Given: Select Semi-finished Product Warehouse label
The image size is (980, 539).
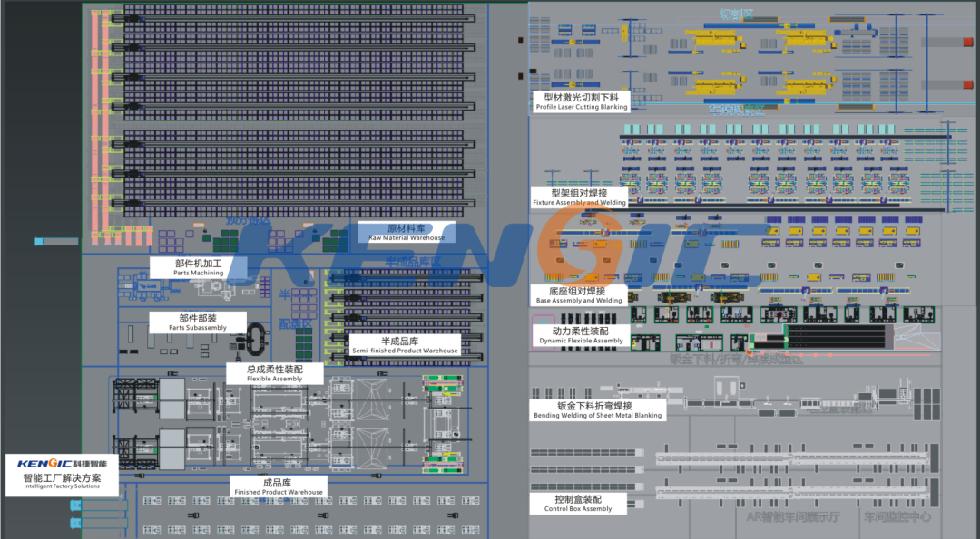Looking at the screenshot, I should [x=405, y=346].
